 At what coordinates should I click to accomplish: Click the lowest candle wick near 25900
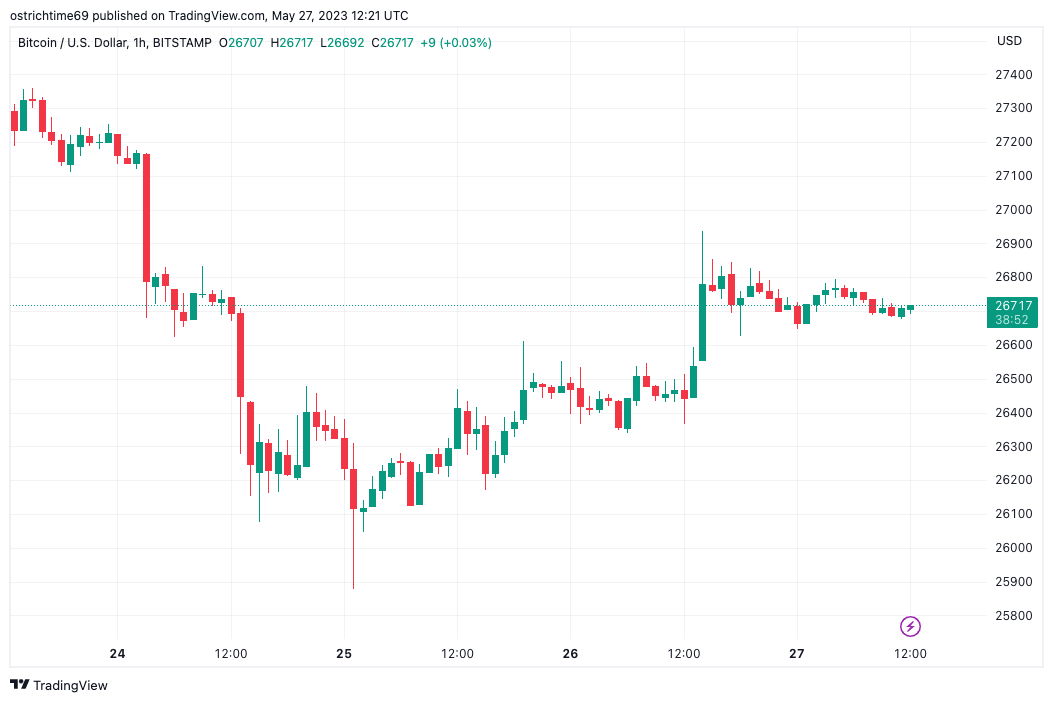[x=353, y=549]
